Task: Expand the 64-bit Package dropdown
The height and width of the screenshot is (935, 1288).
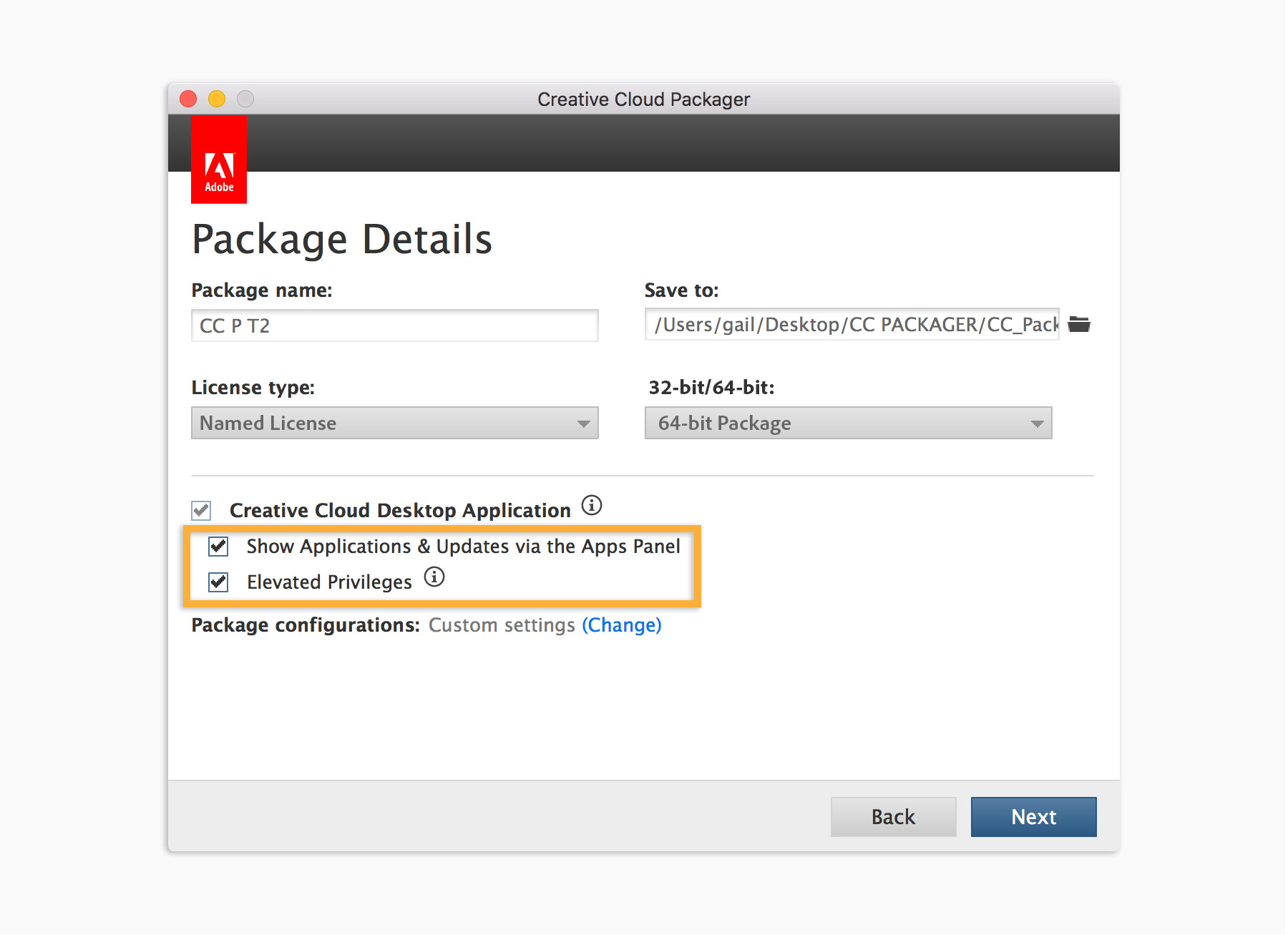Action: coord(848,424)
